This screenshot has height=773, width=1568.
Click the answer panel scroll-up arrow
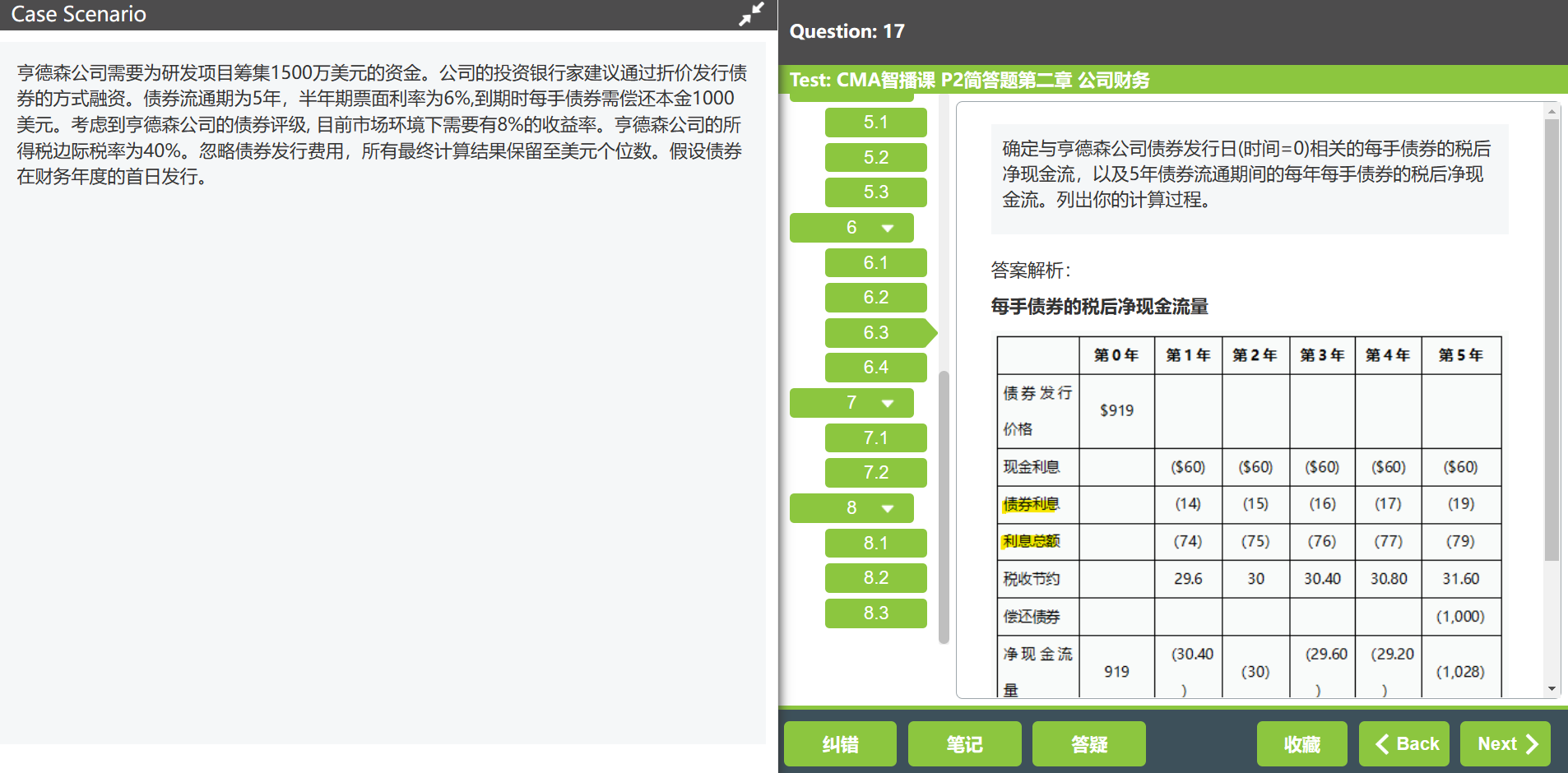pyautogui.click(x=1552, y=111)
